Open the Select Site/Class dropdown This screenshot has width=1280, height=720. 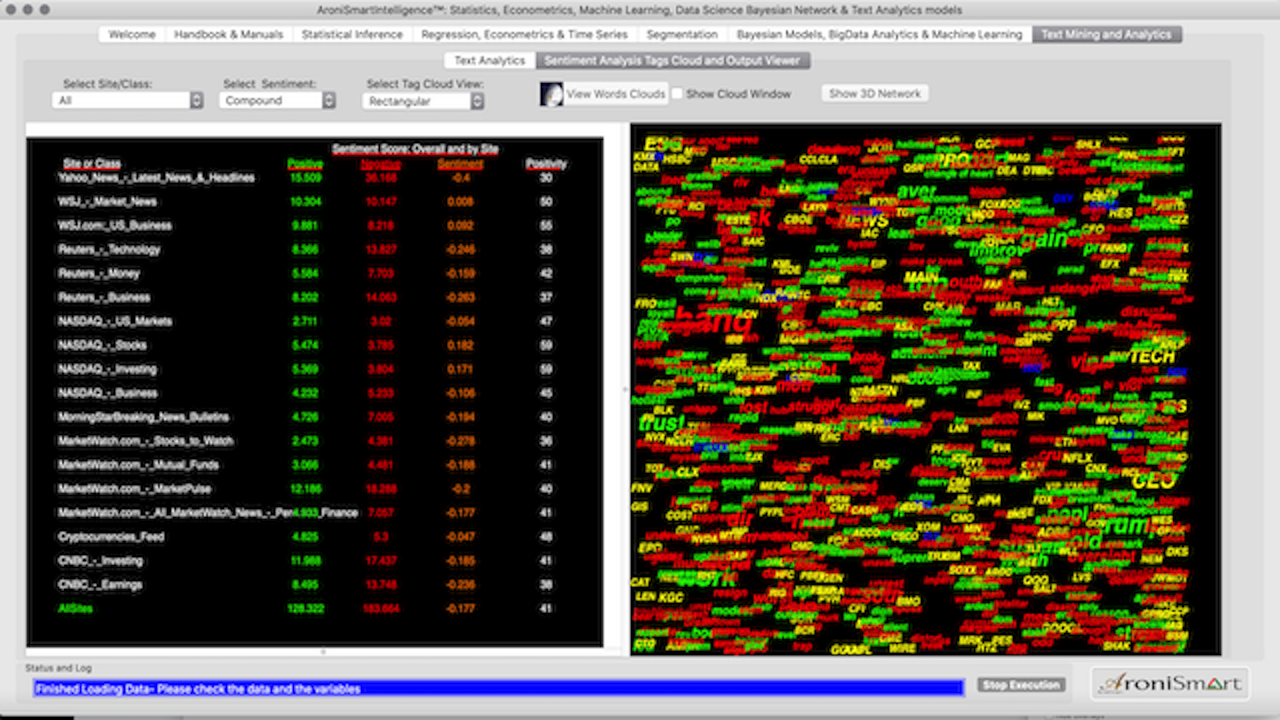coord(127,101)
